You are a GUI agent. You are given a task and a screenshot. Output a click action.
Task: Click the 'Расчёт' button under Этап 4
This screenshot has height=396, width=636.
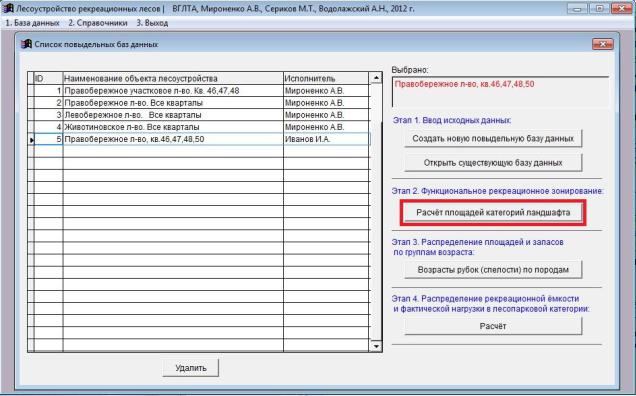[493, 326]
